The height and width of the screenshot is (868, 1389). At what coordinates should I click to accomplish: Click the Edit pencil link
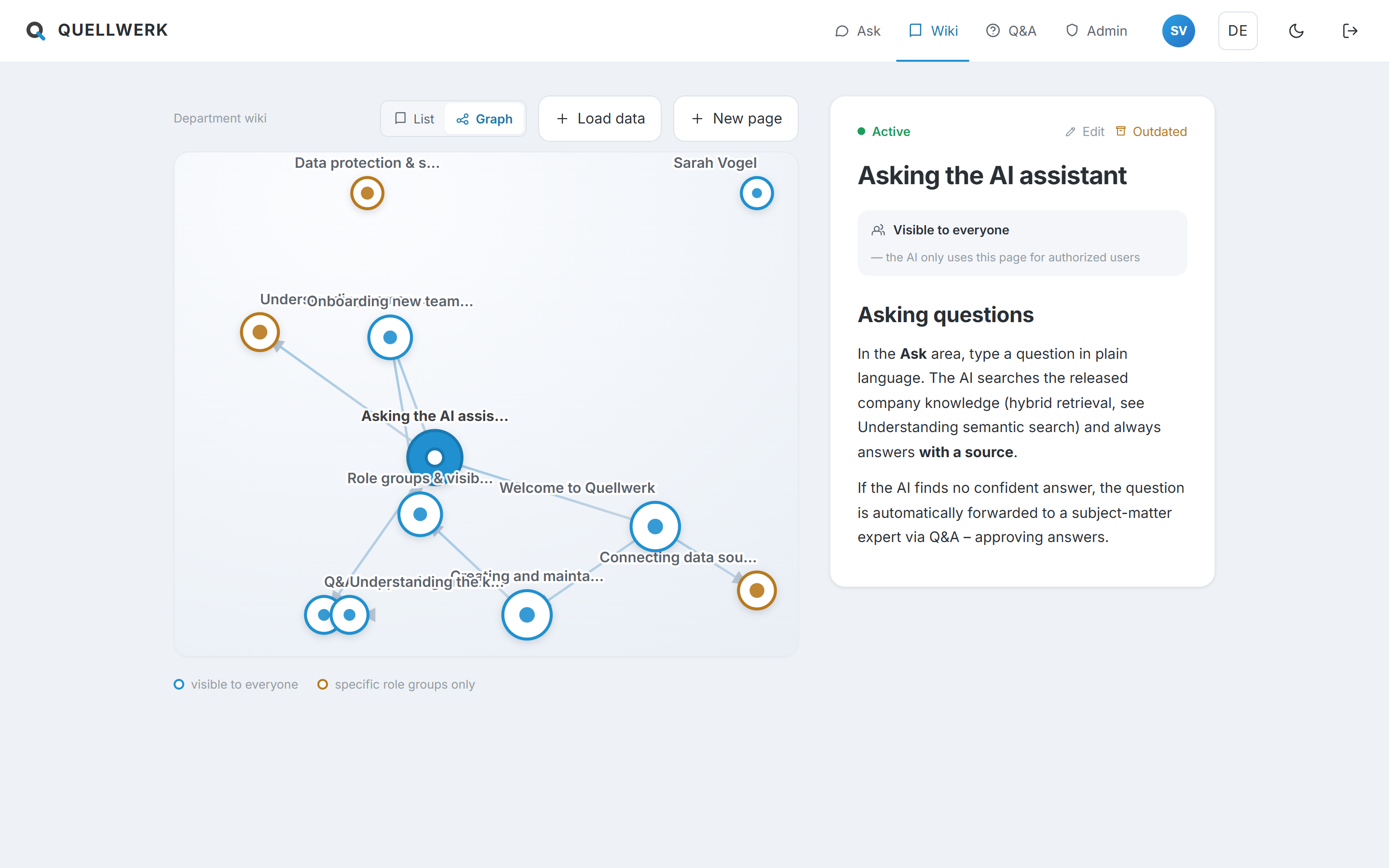coord(1085,132)
